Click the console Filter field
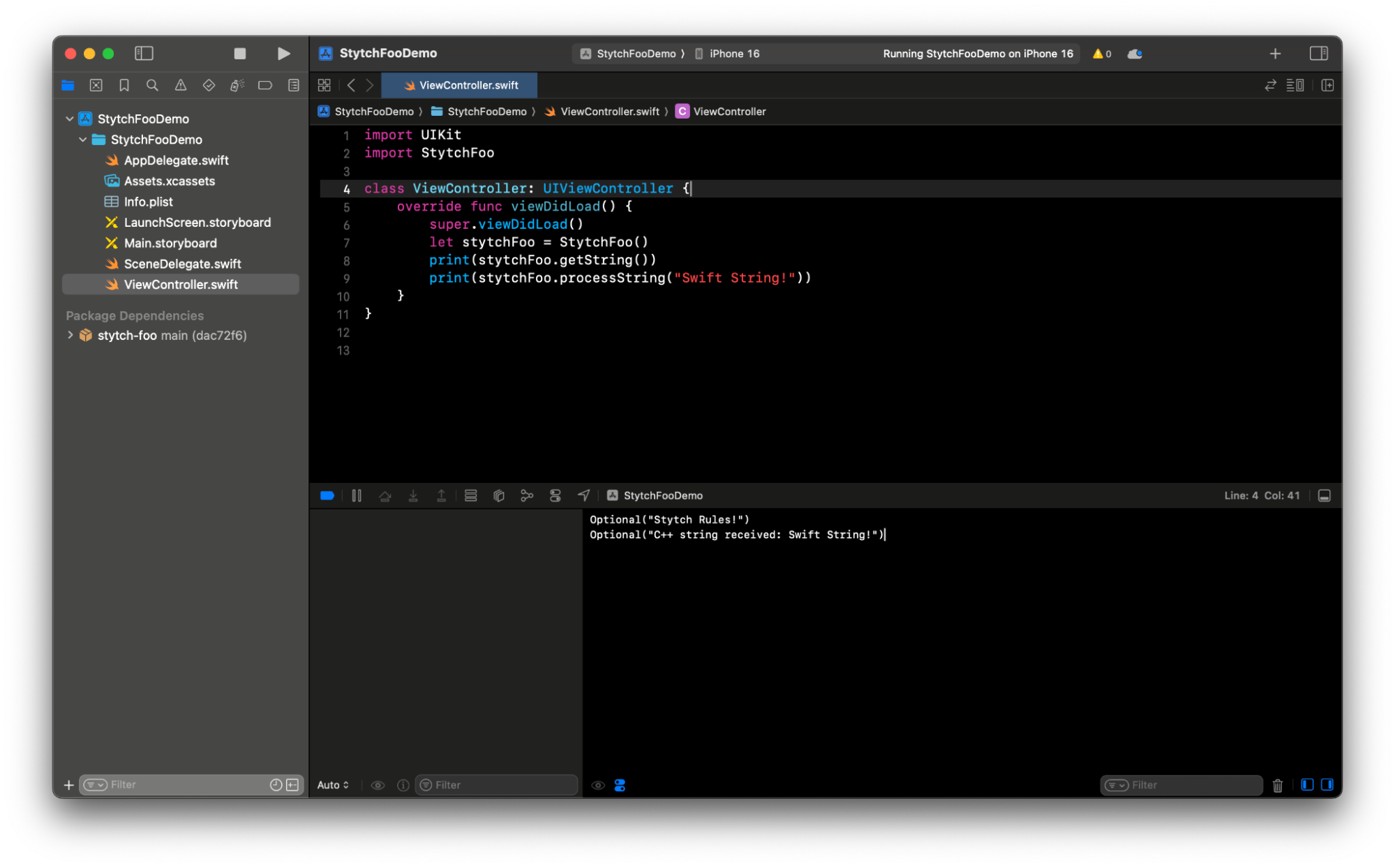Image resolution: width=1395 pixels, height=868 pixels. [x=1181, y=785]
